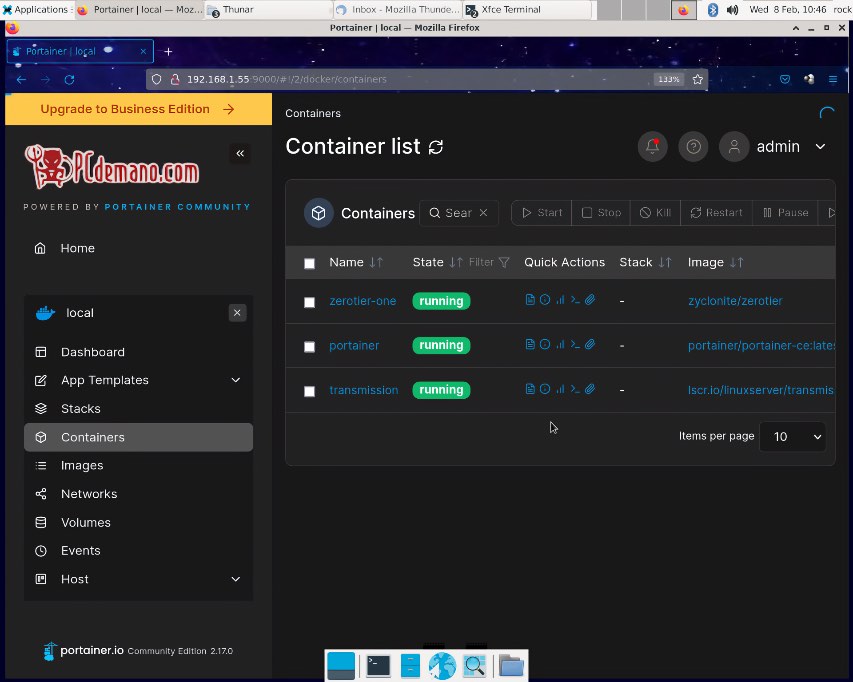Check the portainer row checkbox
The width and height of the screenshot is (853, 682).
(309, 347)
